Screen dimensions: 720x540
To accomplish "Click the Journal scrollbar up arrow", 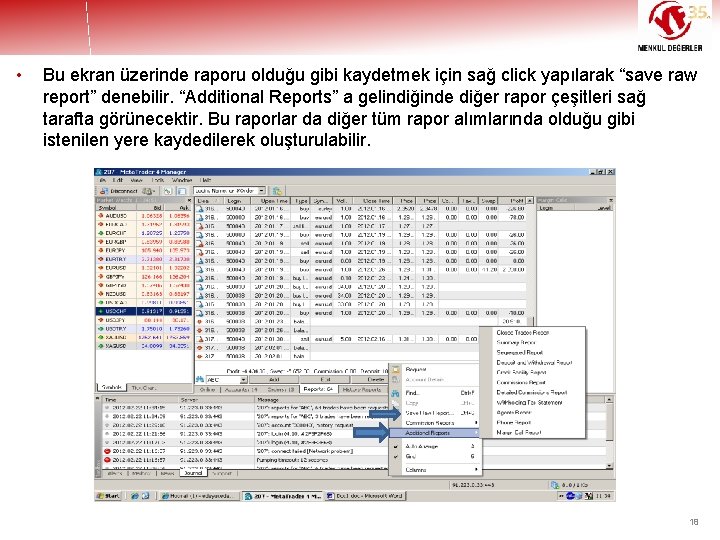I will click(609, 400).
